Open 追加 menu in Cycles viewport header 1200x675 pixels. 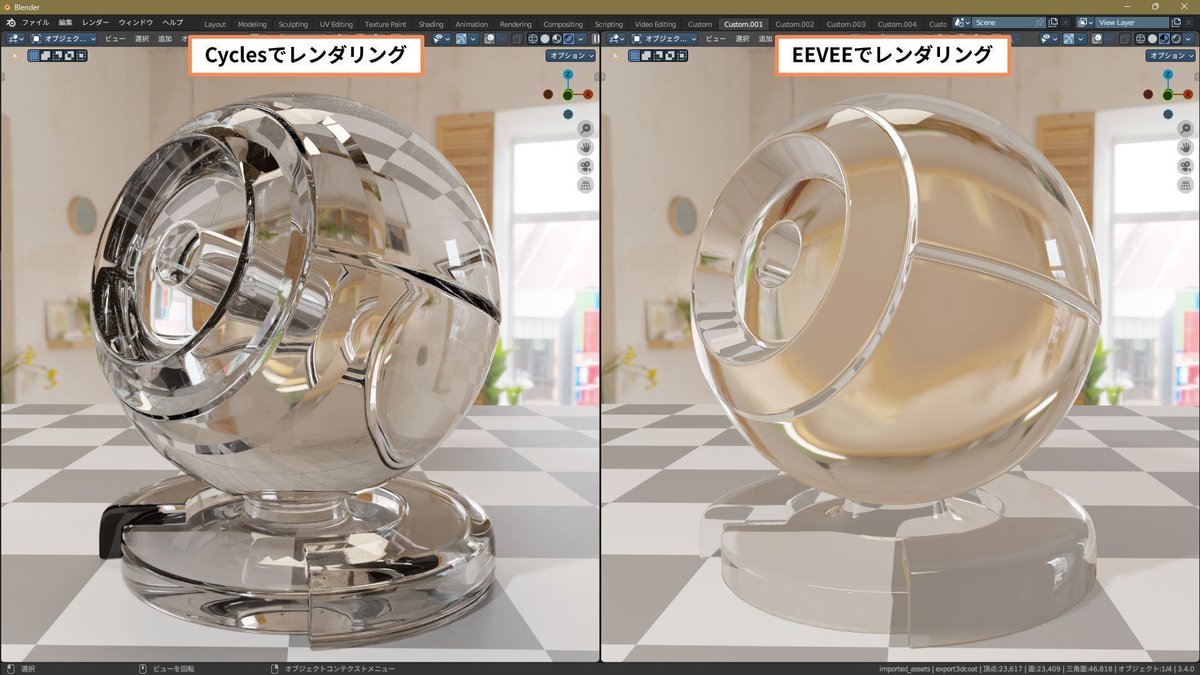[165, 39]
